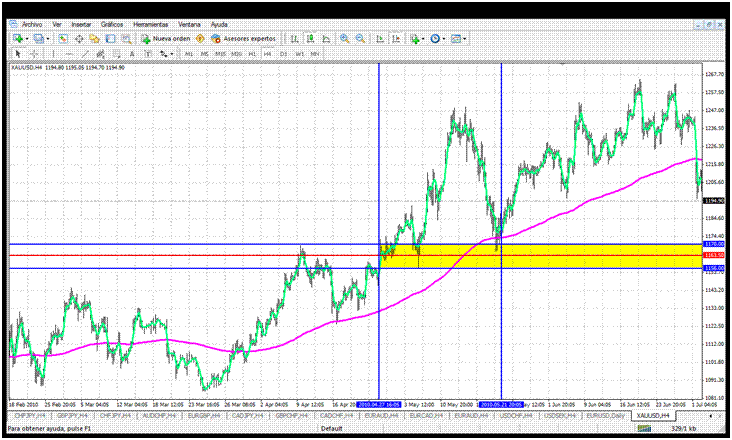Viewport: 732px width, 440px height.
Task: Click the chart tabs scroll arrow
Action: pyautogui.click(x=711, y=415)
